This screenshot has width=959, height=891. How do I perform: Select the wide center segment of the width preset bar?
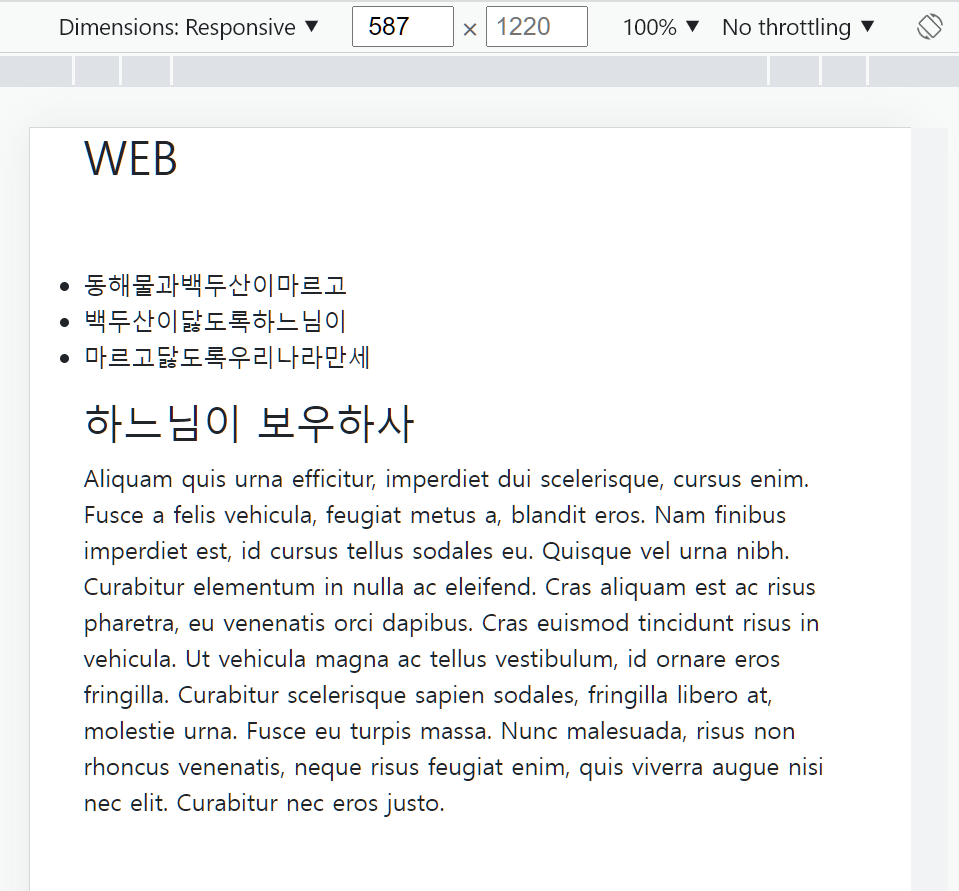[470, 71]
